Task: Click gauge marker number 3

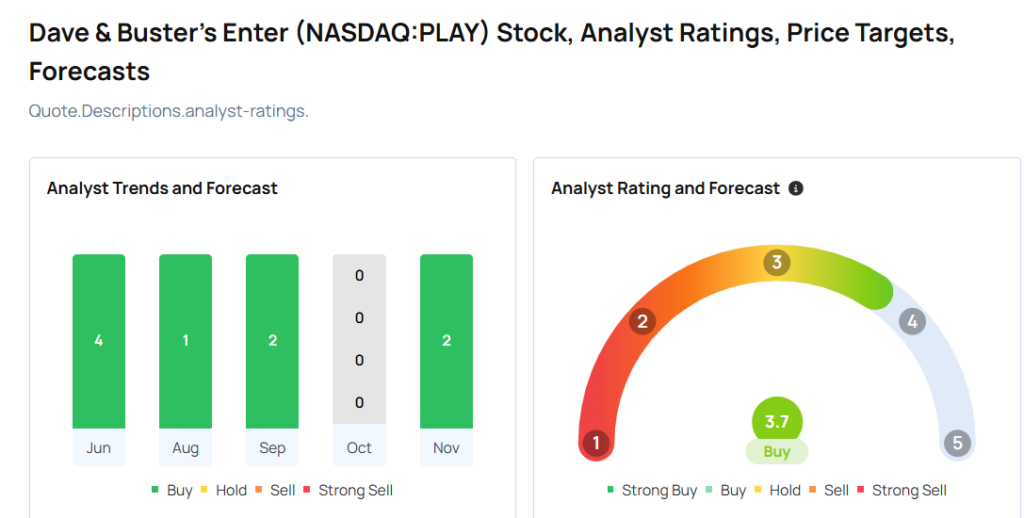Action: 776,263
